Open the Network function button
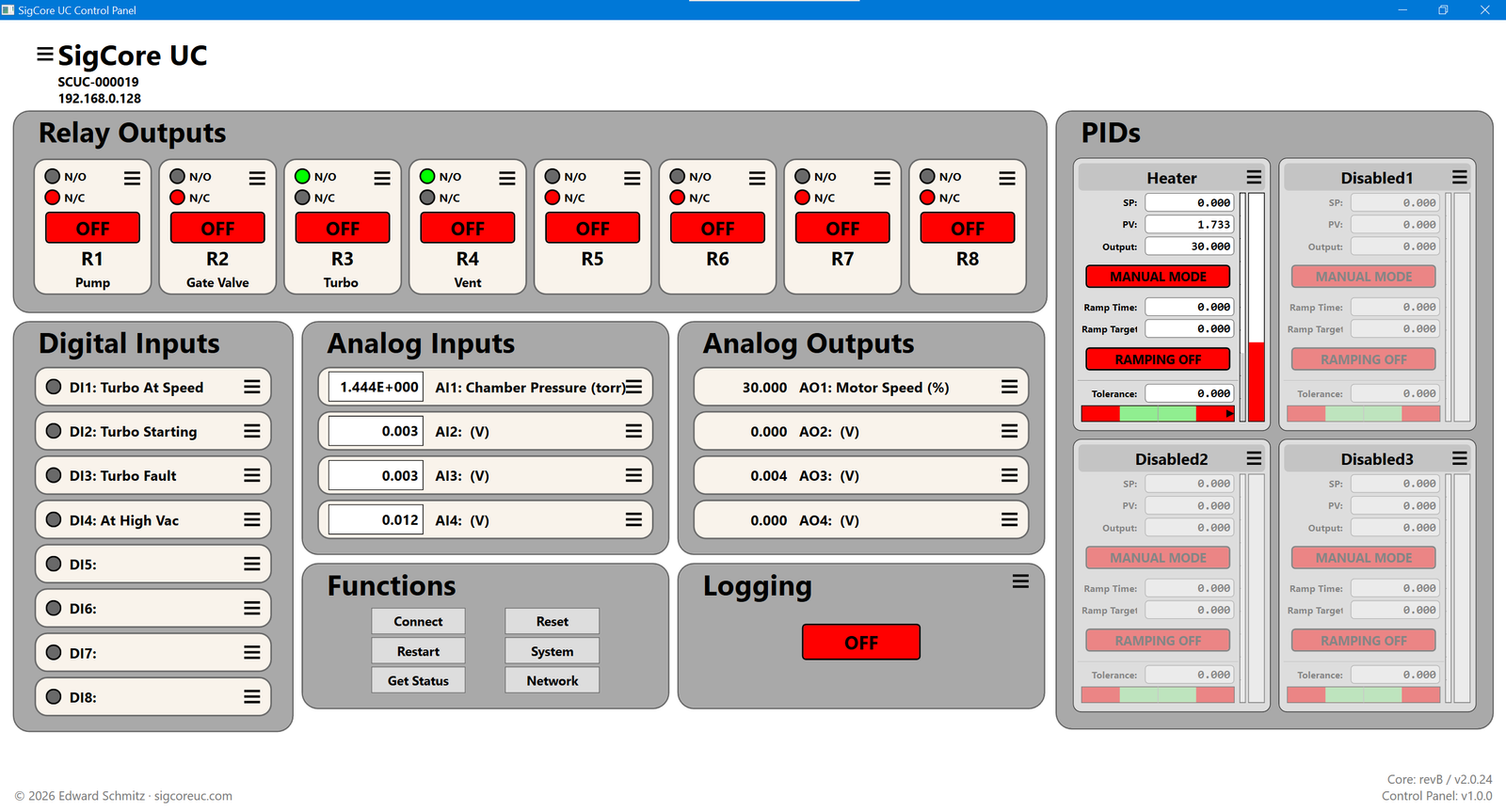The image size is (1506, 812). point(552,680)
